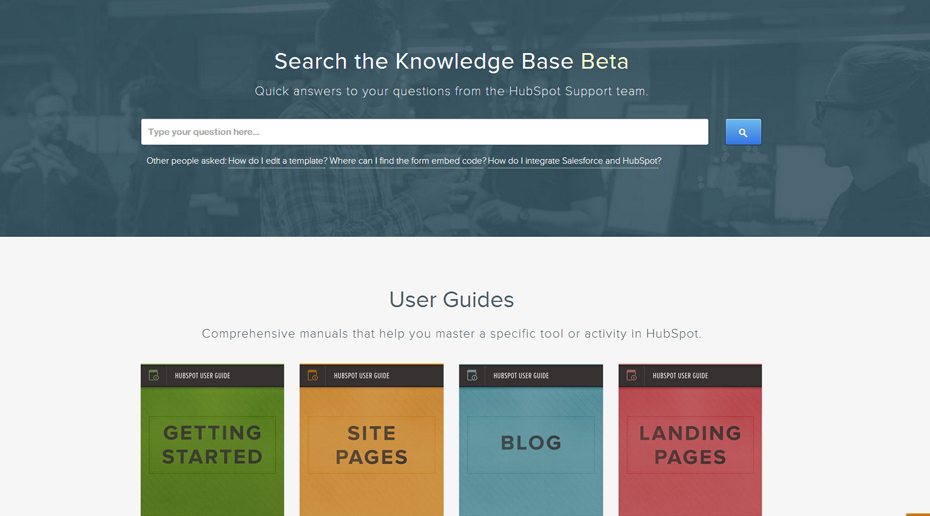Viewport: 930px width, 516px height.
Task: Click 'HubSpot User Guide' label on blue card
Action: coord(521,376)
